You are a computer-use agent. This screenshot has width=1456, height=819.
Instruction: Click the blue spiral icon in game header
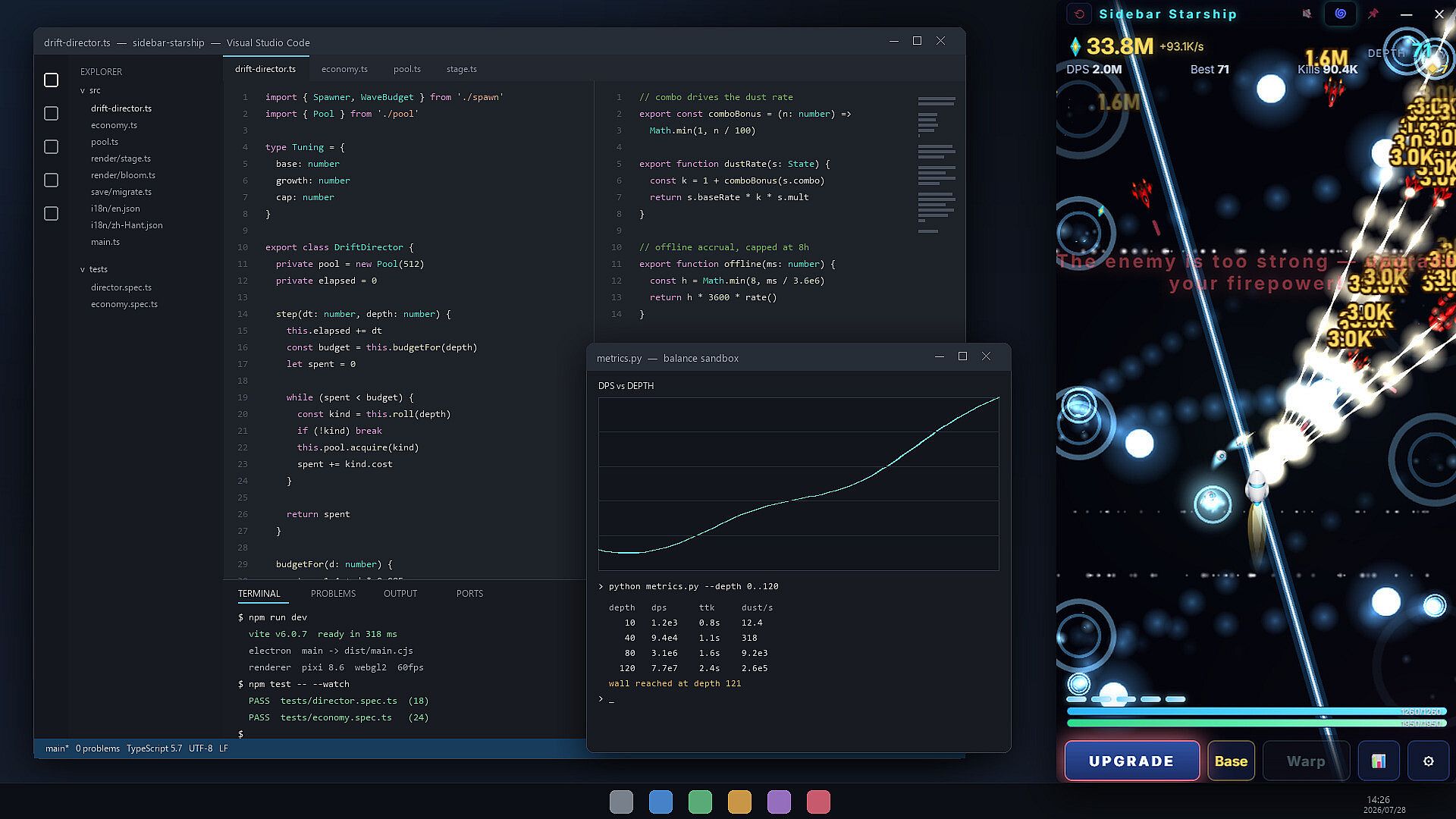click(x=1340, y=14)
